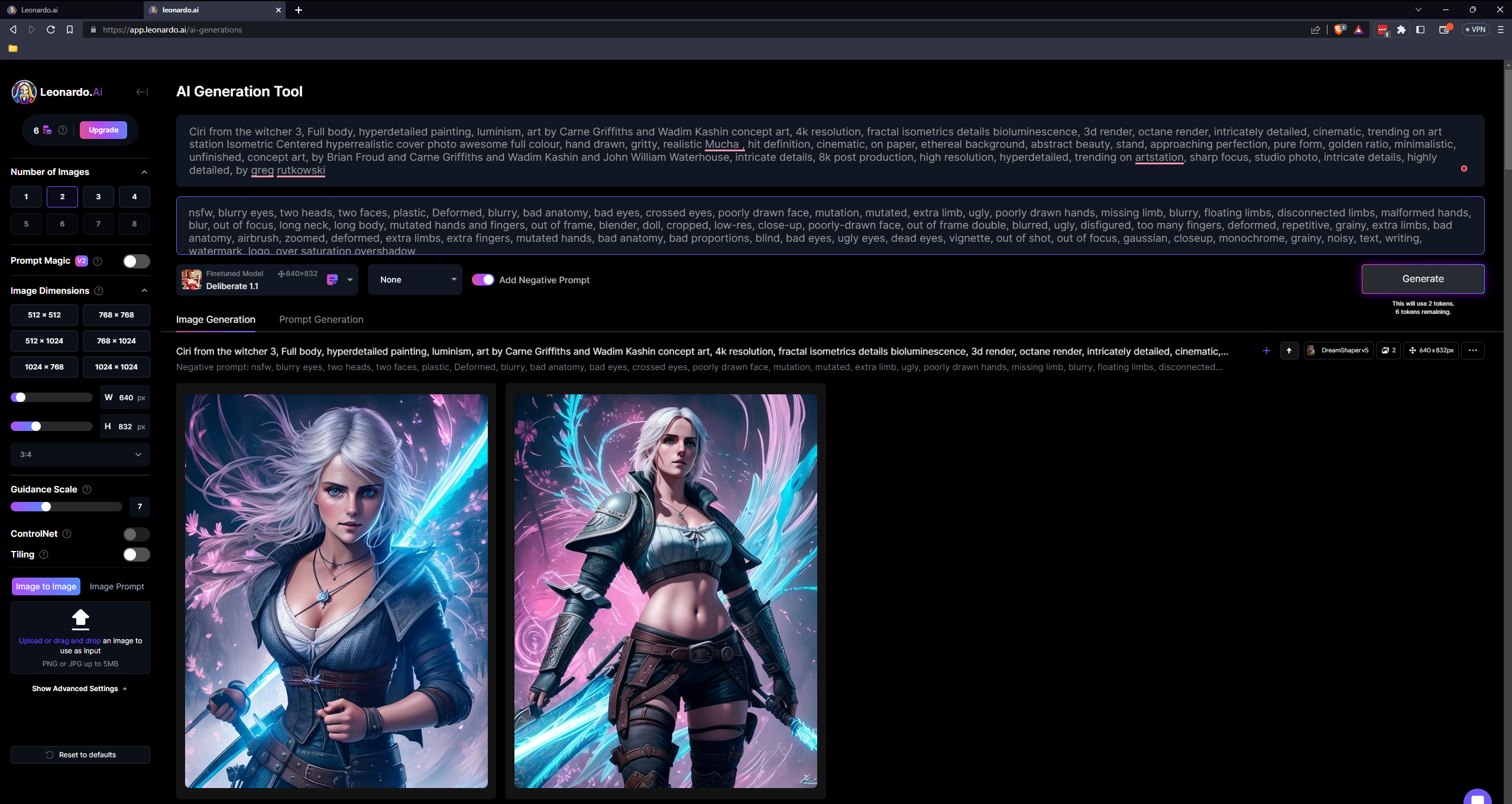Click the purple plus icon beside the generation
This screenshot has width=1512, height=804.
click(x=1267, y=351)
